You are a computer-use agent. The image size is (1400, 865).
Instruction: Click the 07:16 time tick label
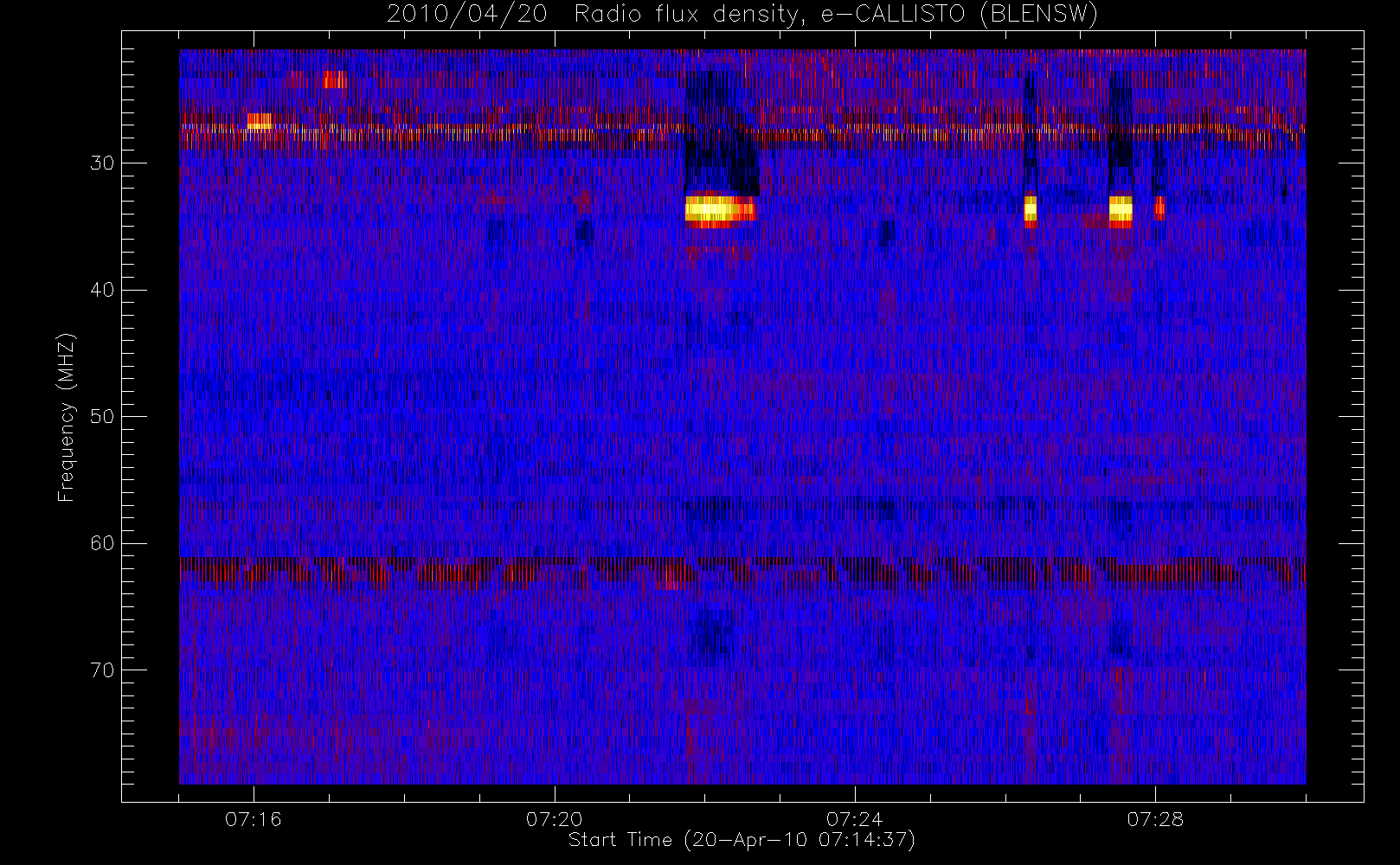(254, 819)
